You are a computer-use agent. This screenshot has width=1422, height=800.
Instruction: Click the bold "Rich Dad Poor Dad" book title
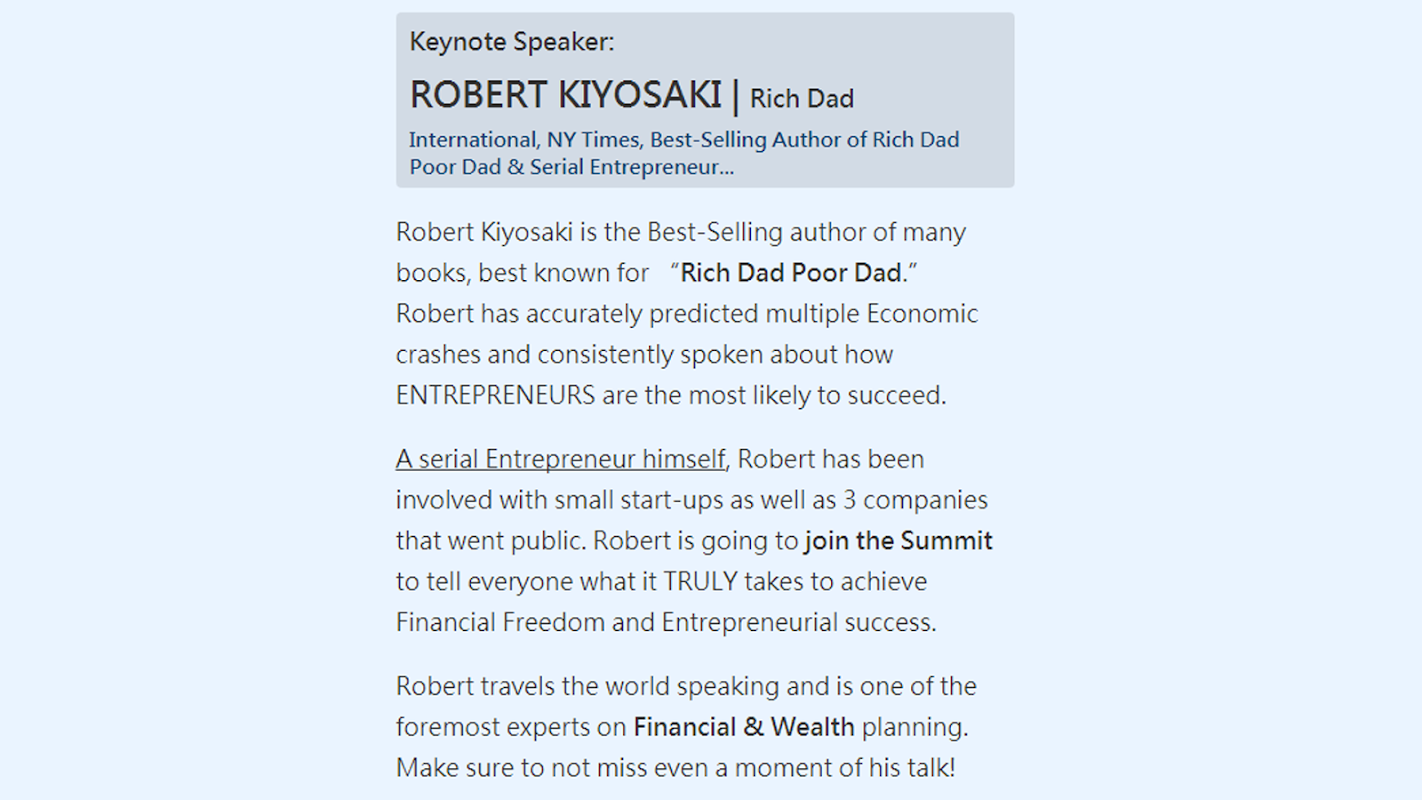[791, 273]
